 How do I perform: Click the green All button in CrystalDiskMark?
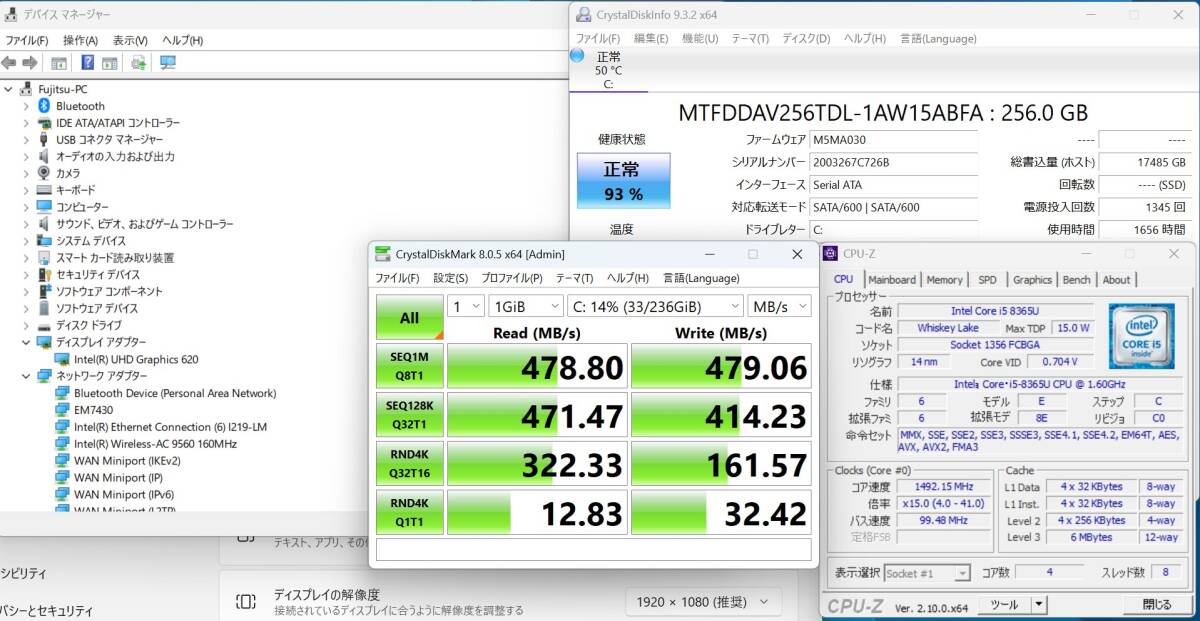(410, 318)
